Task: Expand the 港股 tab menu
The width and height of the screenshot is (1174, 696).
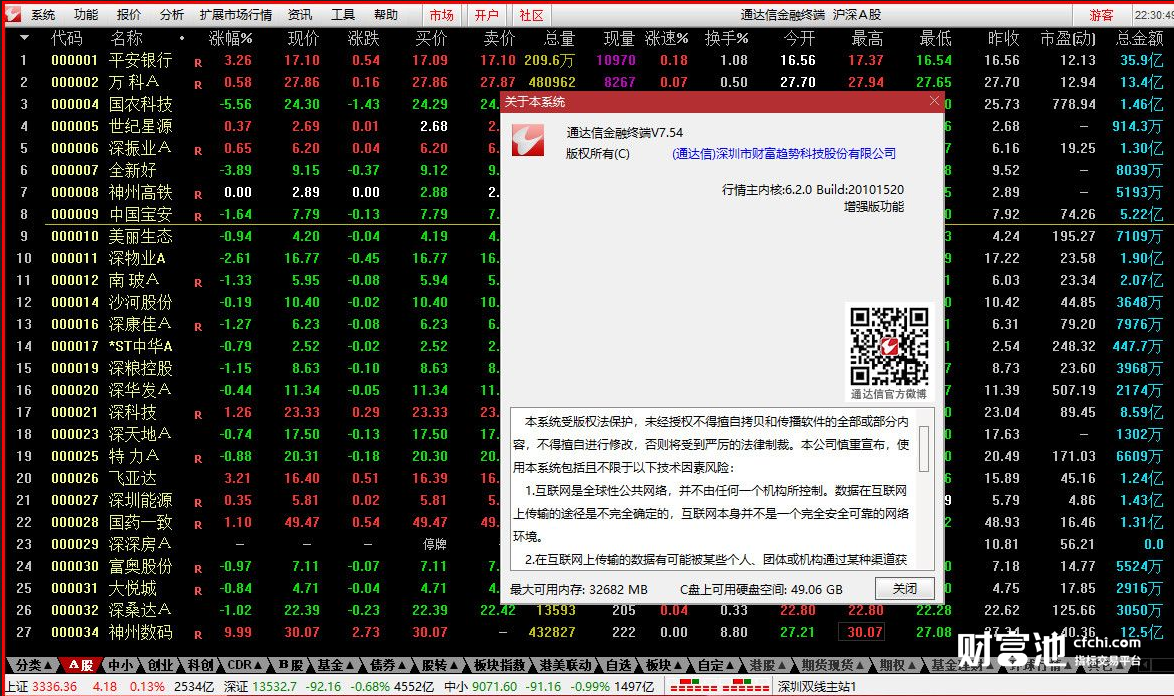Action: [768, 665]
